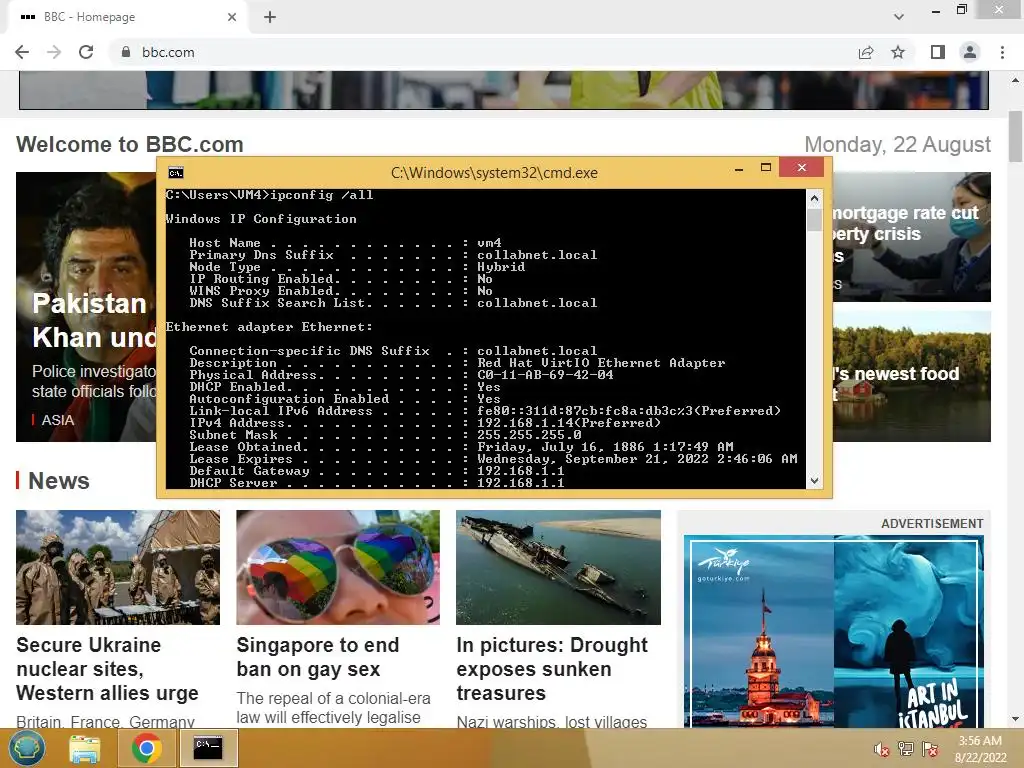Image resolution: width=1024 pixels, height=768 pixels.
Task: Reload the BBC page
Action: [86, 52]
